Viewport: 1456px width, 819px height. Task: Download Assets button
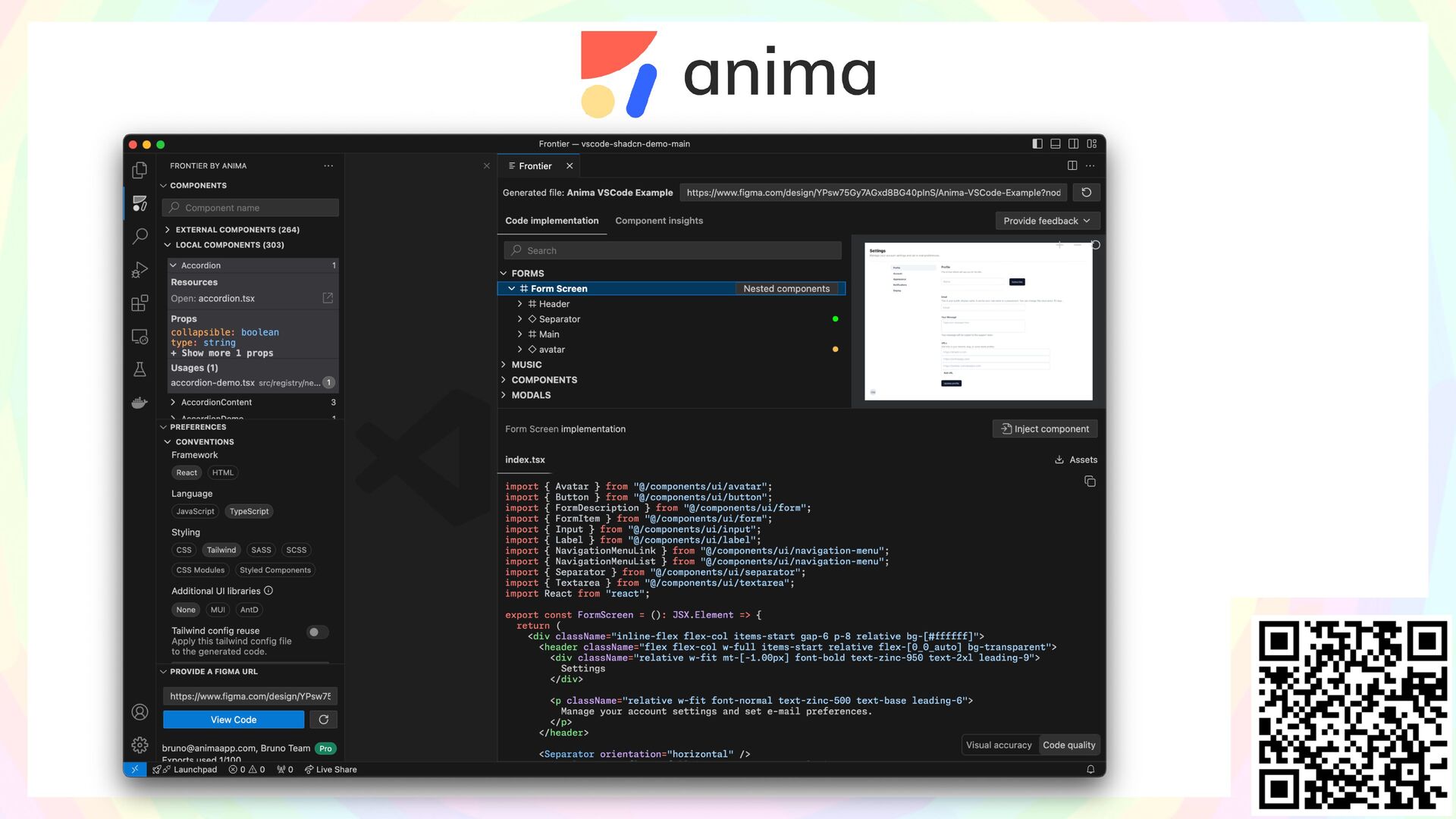pos(1076,460)
